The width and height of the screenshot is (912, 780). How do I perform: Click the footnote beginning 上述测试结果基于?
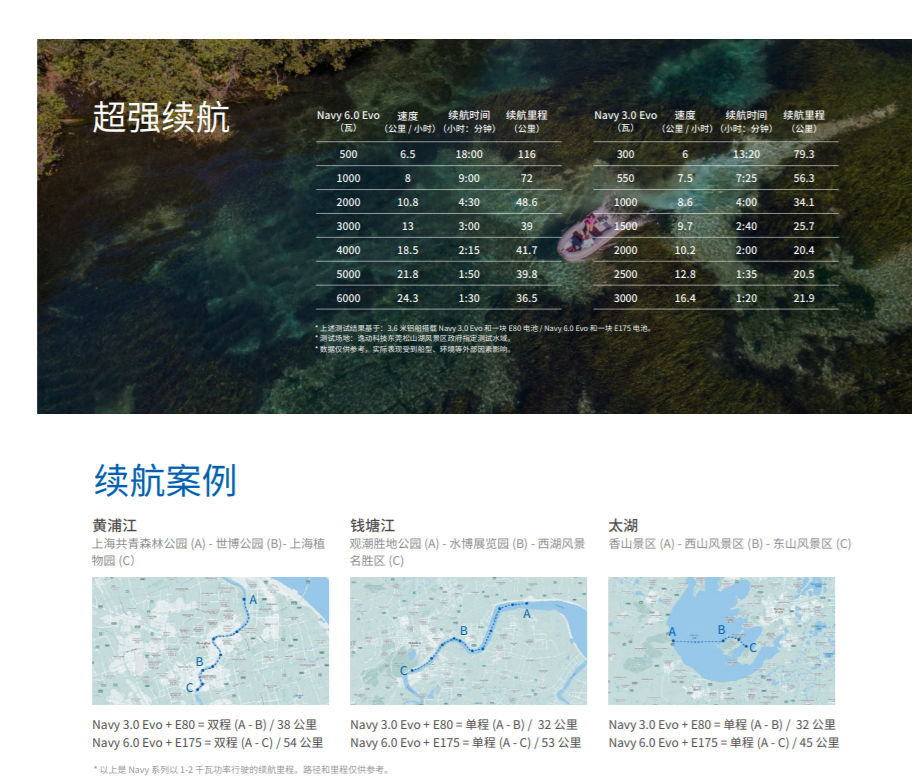coord(484,328)
